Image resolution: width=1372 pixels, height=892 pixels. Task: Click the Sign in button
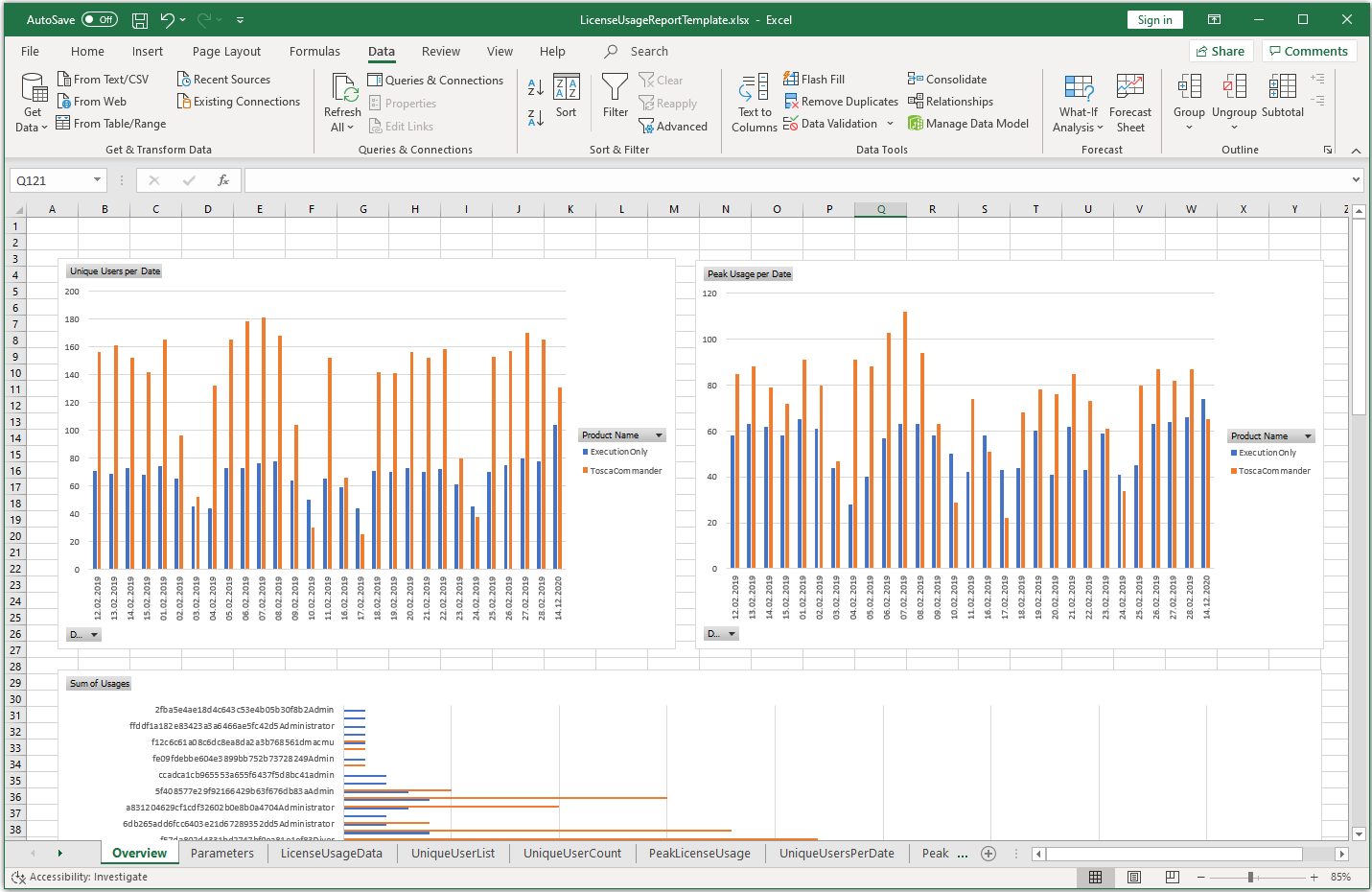[x=1154, y=20]
